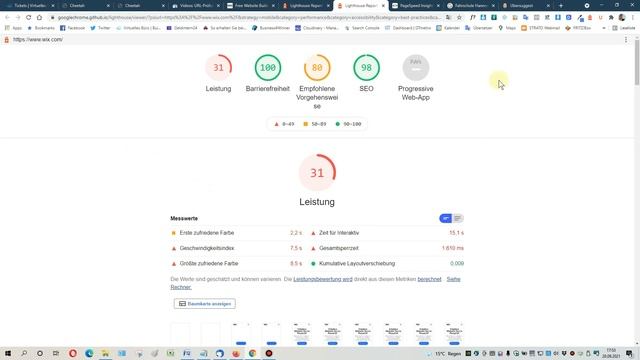Viewport: 640px width, 360px height.
Task: Open Task View on the taskbar
Action: tap(56, 353)
